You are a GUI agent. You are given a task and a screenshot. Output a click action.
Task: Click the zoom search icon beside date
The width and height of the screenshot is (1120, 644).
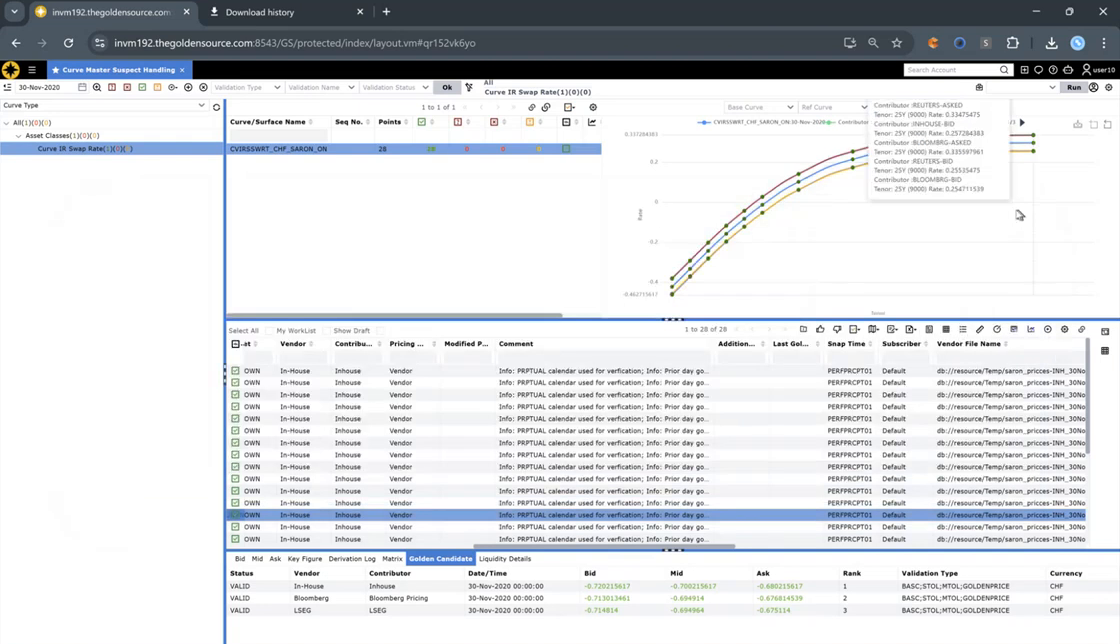point(97,87)
